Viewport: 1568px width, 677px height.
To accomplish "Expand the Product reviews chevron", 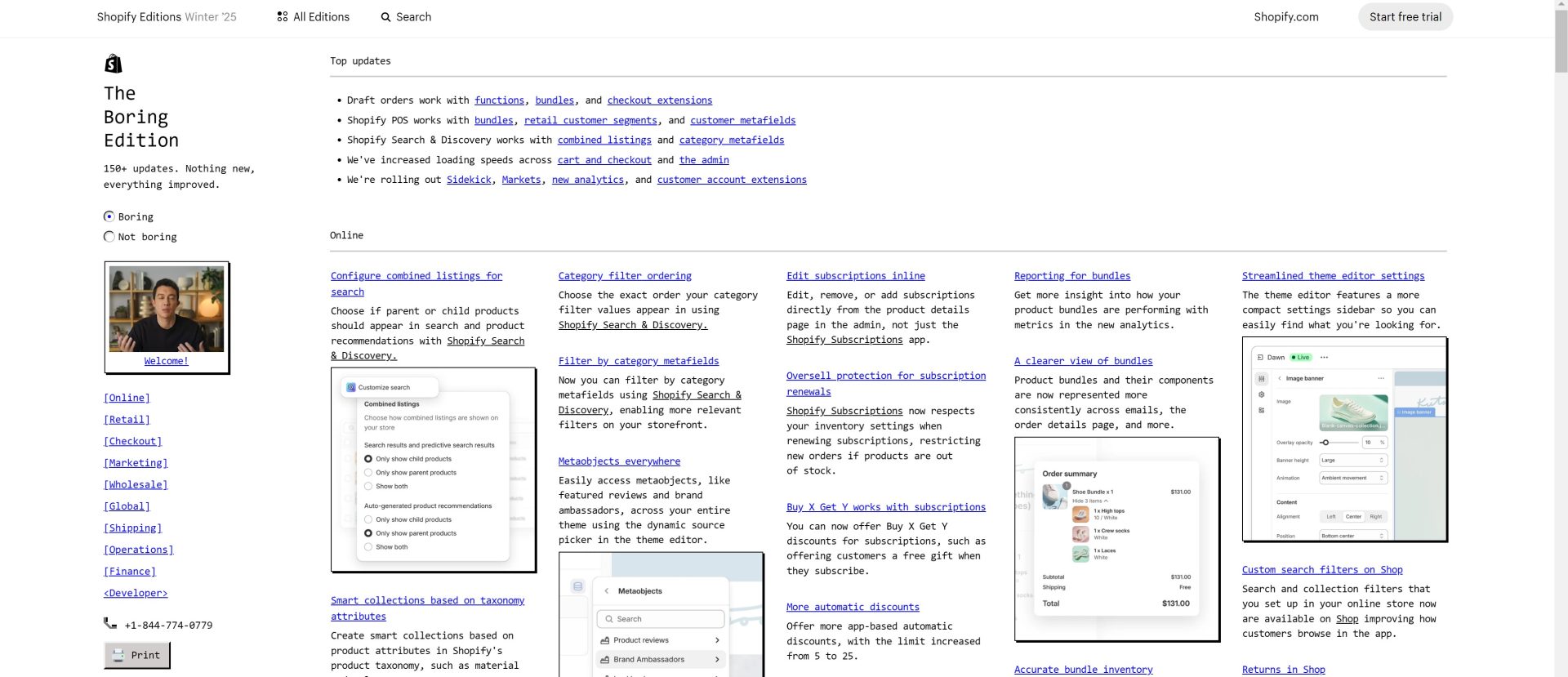I will tap(717, 640).
